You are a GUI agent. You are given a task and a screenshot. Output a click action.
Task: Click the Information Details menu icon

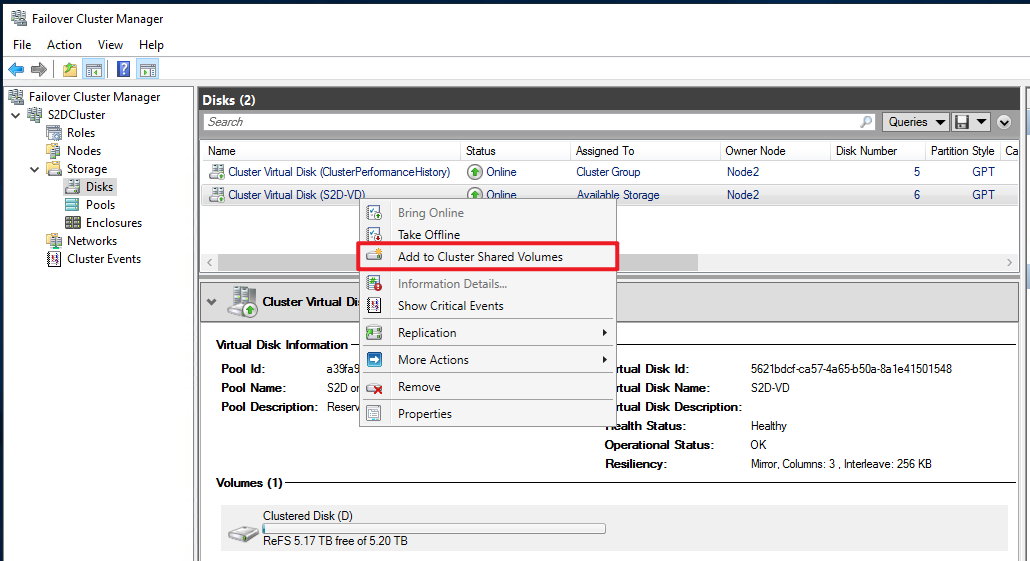tap(374, 284)
